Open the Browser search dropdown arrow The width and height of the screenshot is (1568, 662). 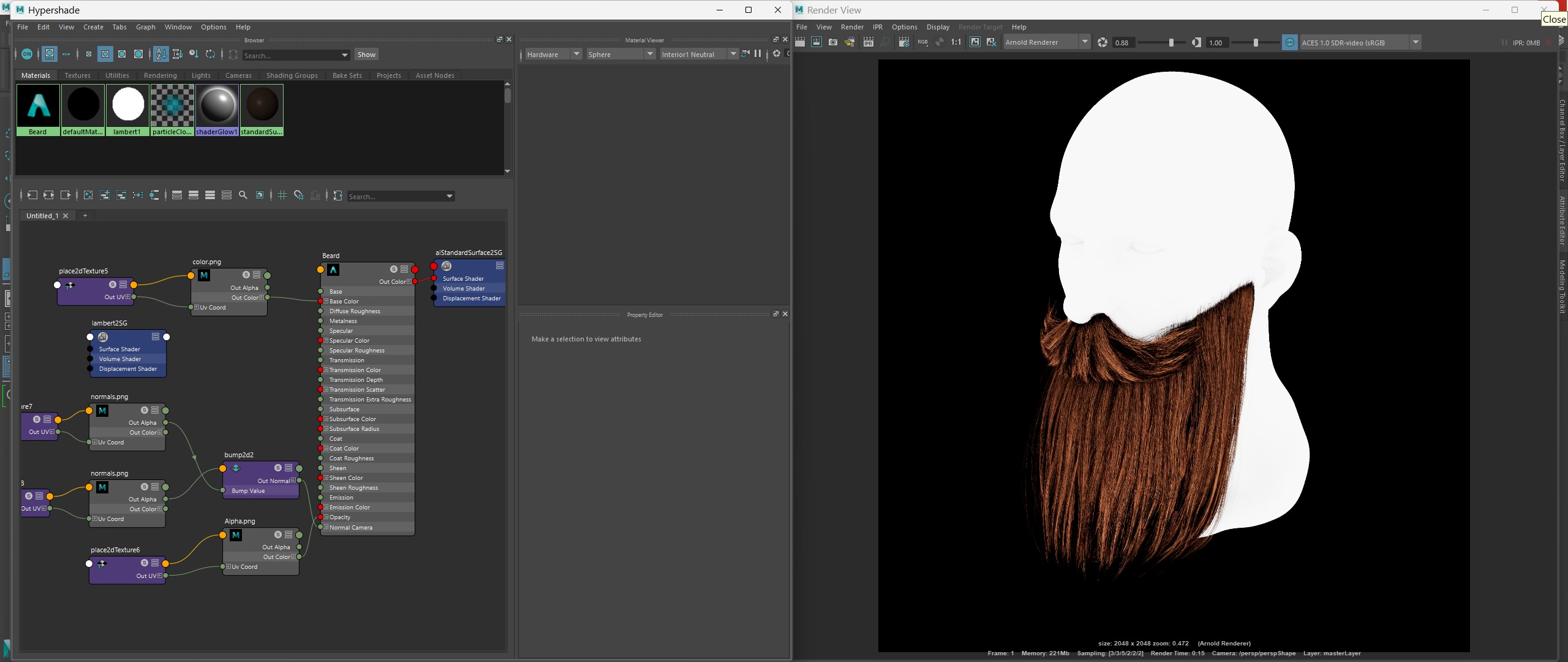point(345,55)
